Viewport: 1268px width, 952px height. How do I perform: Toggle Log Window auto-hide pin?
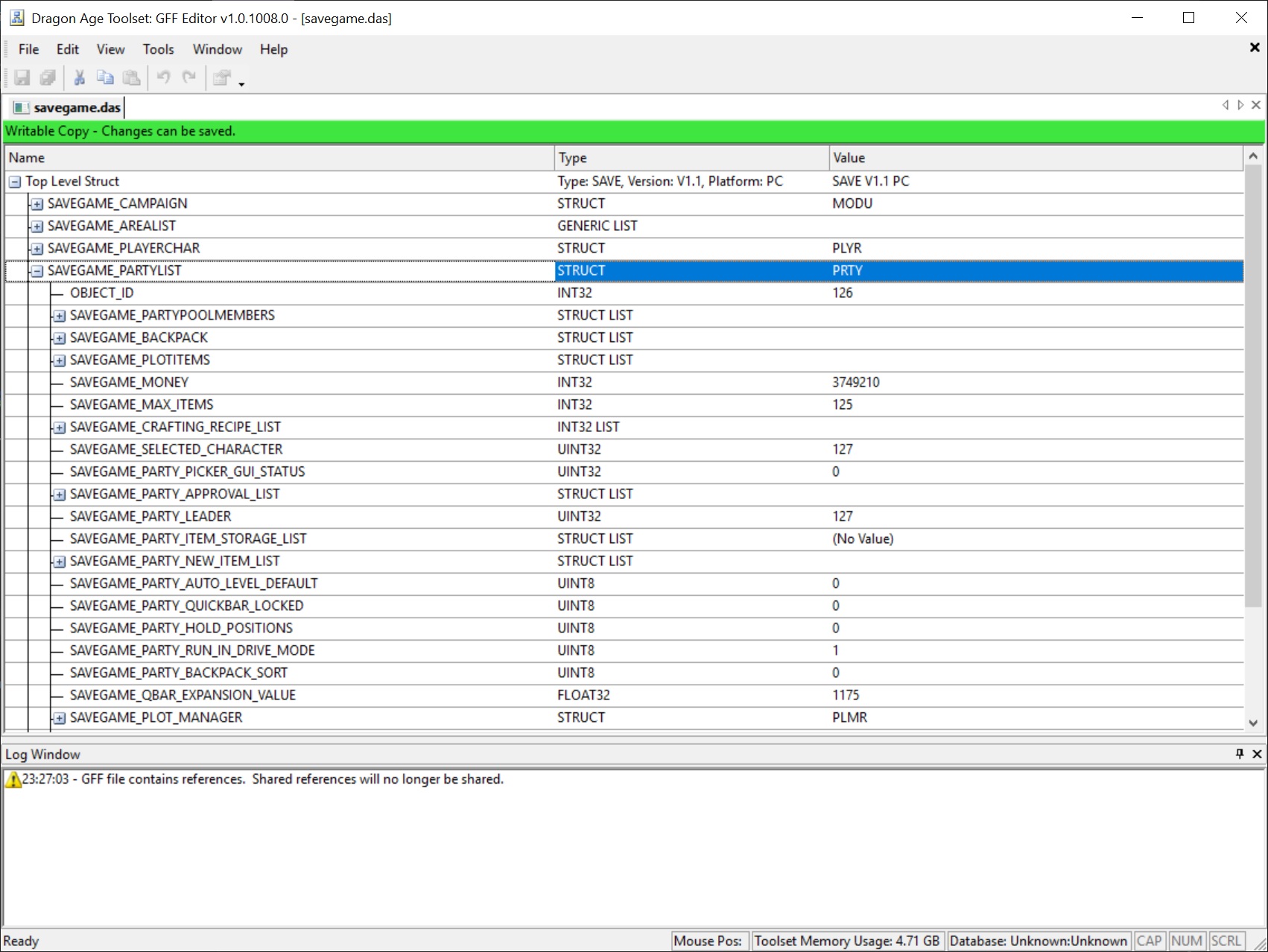1240,754
